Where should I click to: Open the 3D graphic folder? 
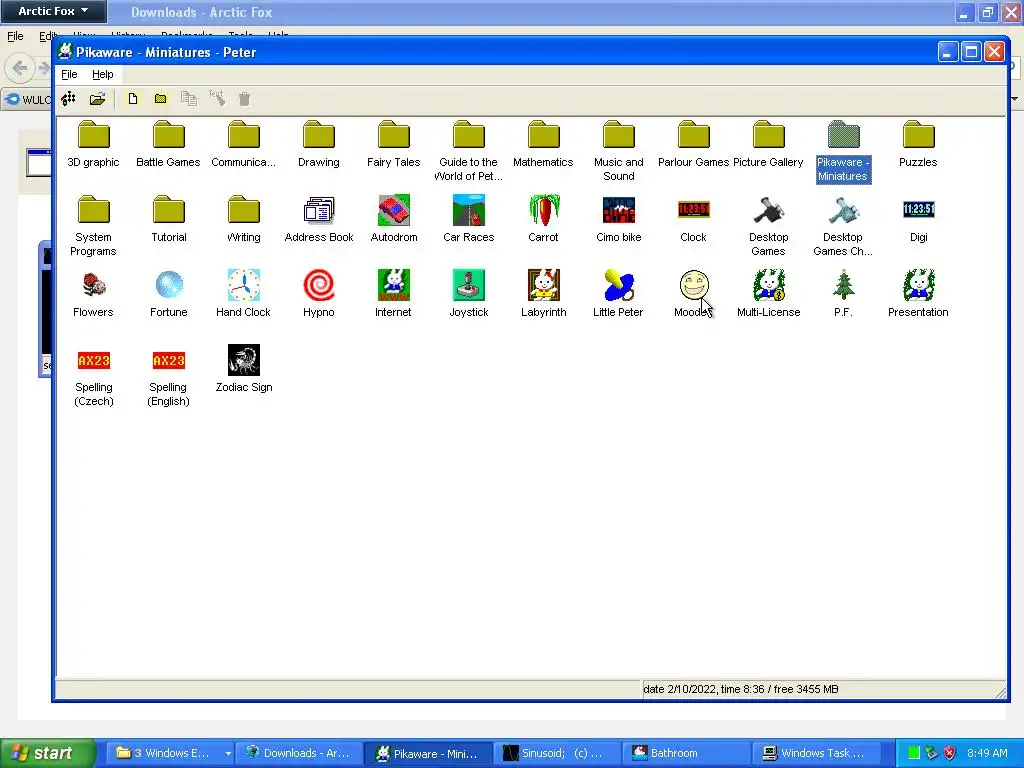coord(93,144)
